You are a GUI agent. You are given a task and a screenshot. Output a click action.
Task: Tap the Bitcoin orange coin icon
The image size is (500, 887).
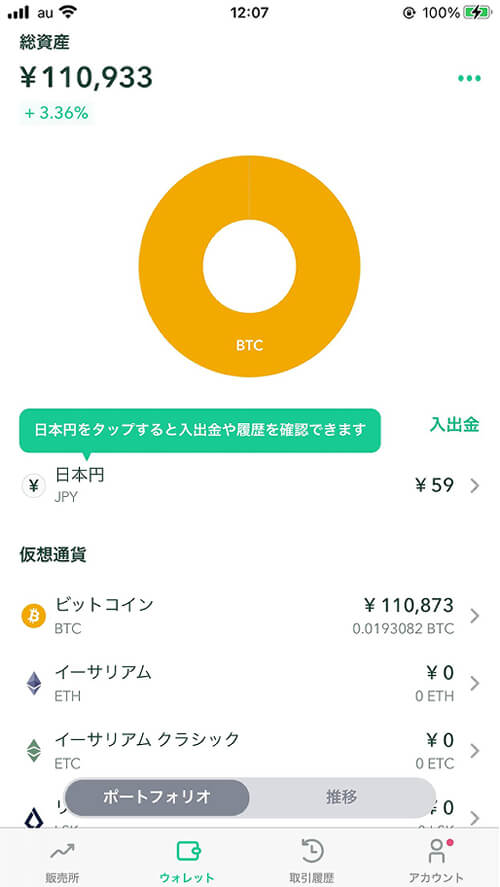pyautogui.click(x=34, y=615)
